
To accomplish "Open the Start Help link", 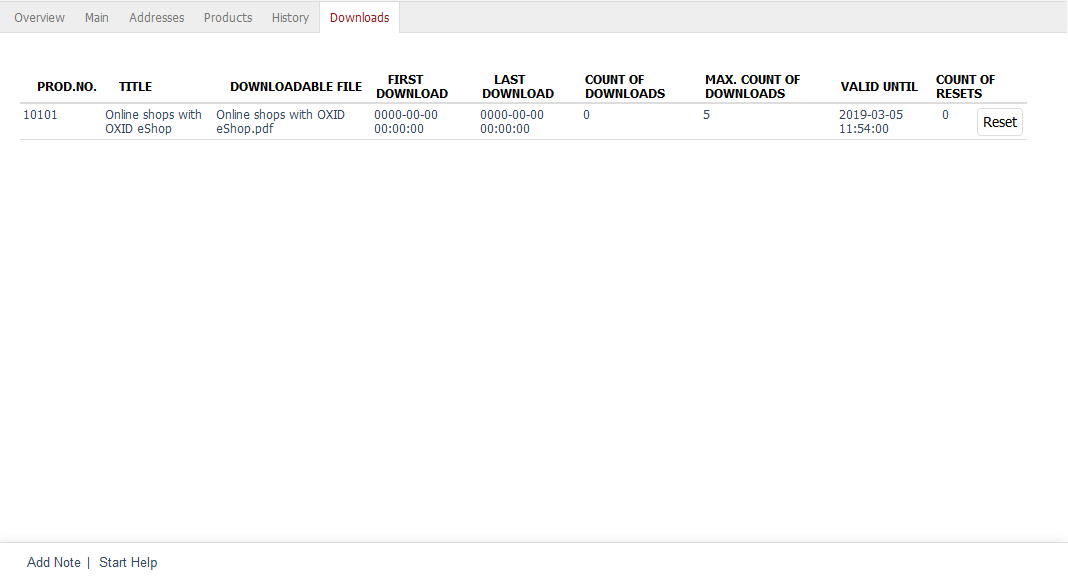I will (x=128, y=563).
